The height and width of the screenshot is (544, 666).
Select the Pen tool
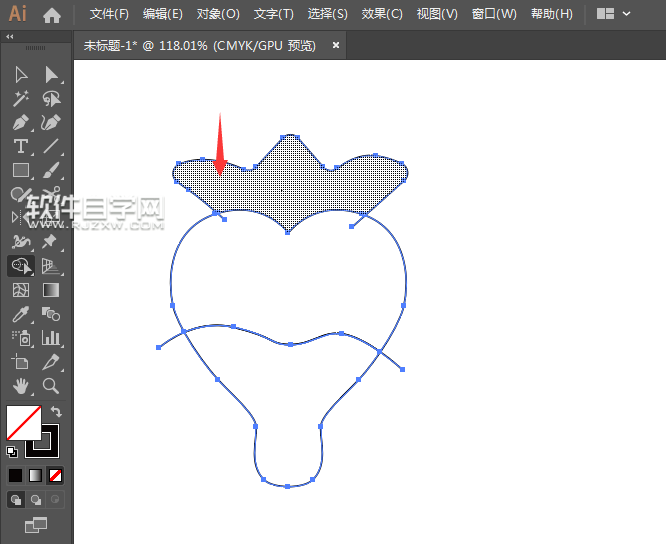[21, 122]
